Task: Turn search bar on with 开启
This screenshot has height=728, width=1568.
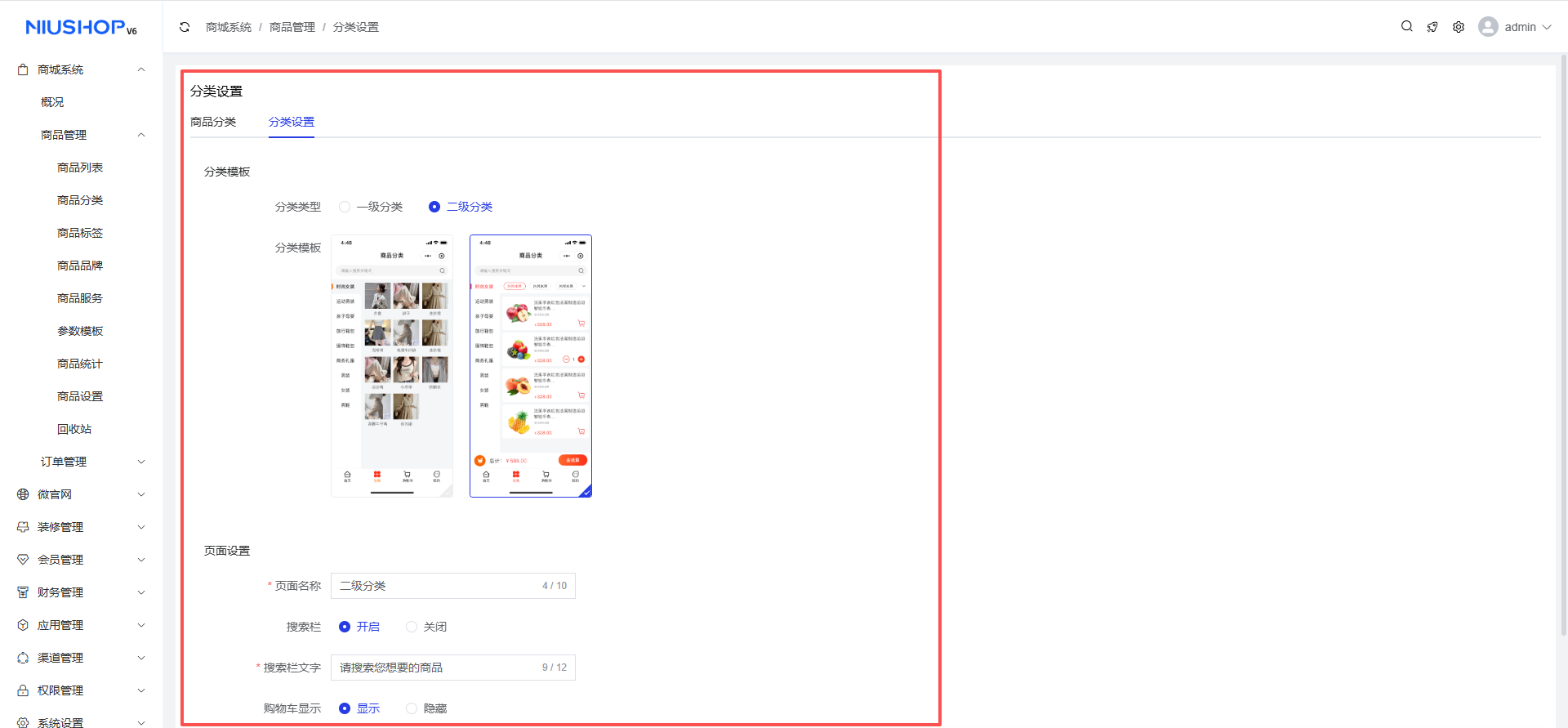Action: click(345, 627)
